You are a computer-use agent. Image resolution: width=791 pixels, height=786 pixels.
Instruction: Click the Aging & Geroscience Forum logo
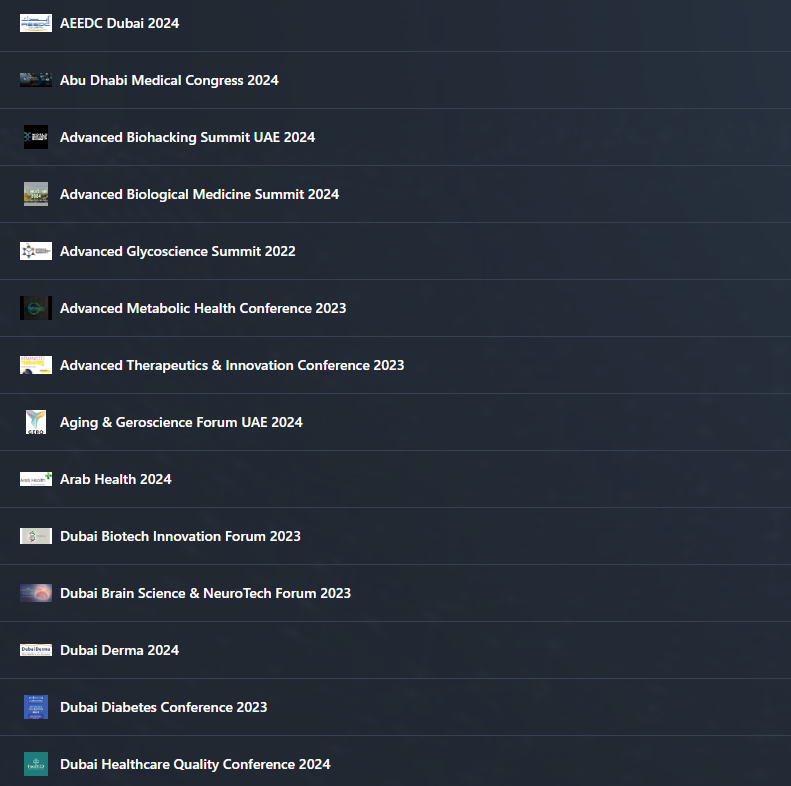click(36, 422)
